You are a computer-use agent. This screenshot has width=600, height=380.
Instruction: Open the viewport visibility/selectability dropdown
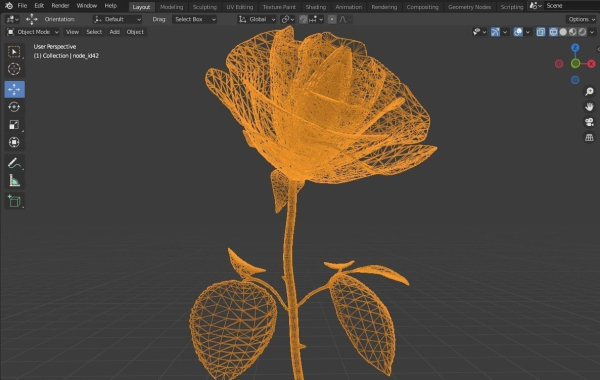(479, 32)
